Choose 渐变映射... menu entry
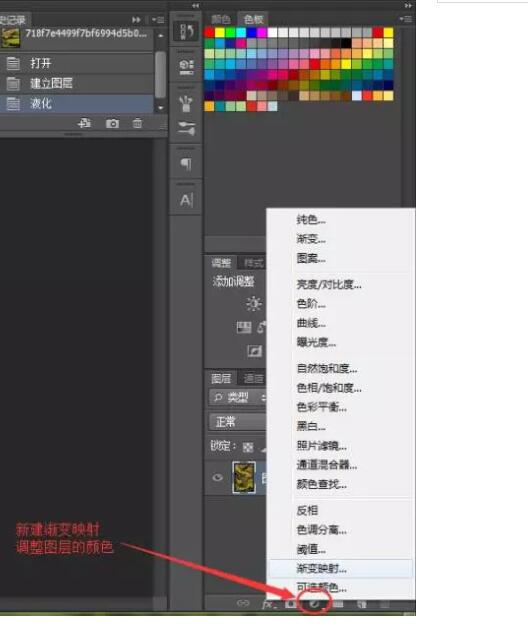Screen dimensions: 528x630 point(340,569)
